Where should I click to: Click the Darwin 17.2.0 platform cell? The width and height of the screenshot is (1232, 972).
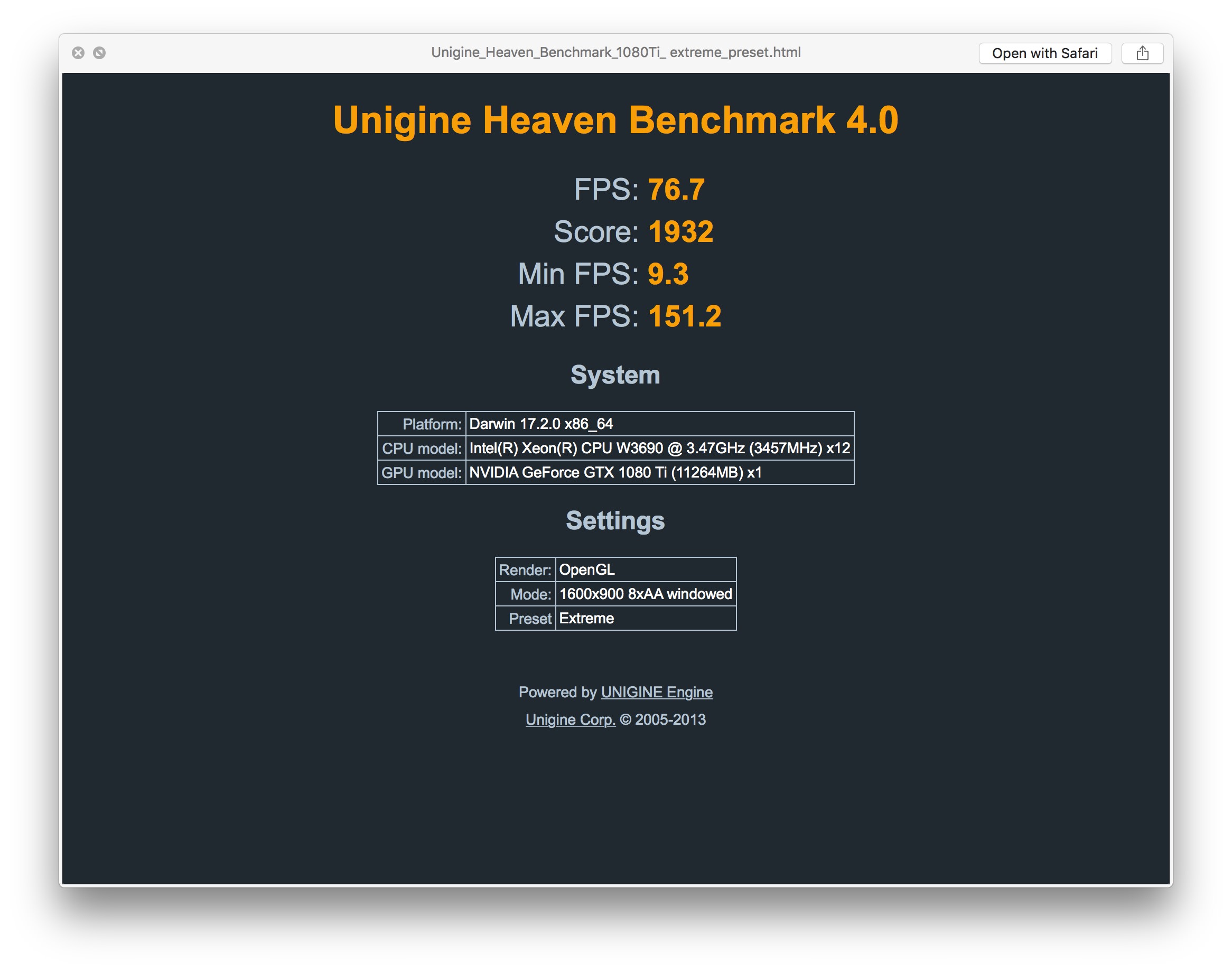(x=540, y=424)
